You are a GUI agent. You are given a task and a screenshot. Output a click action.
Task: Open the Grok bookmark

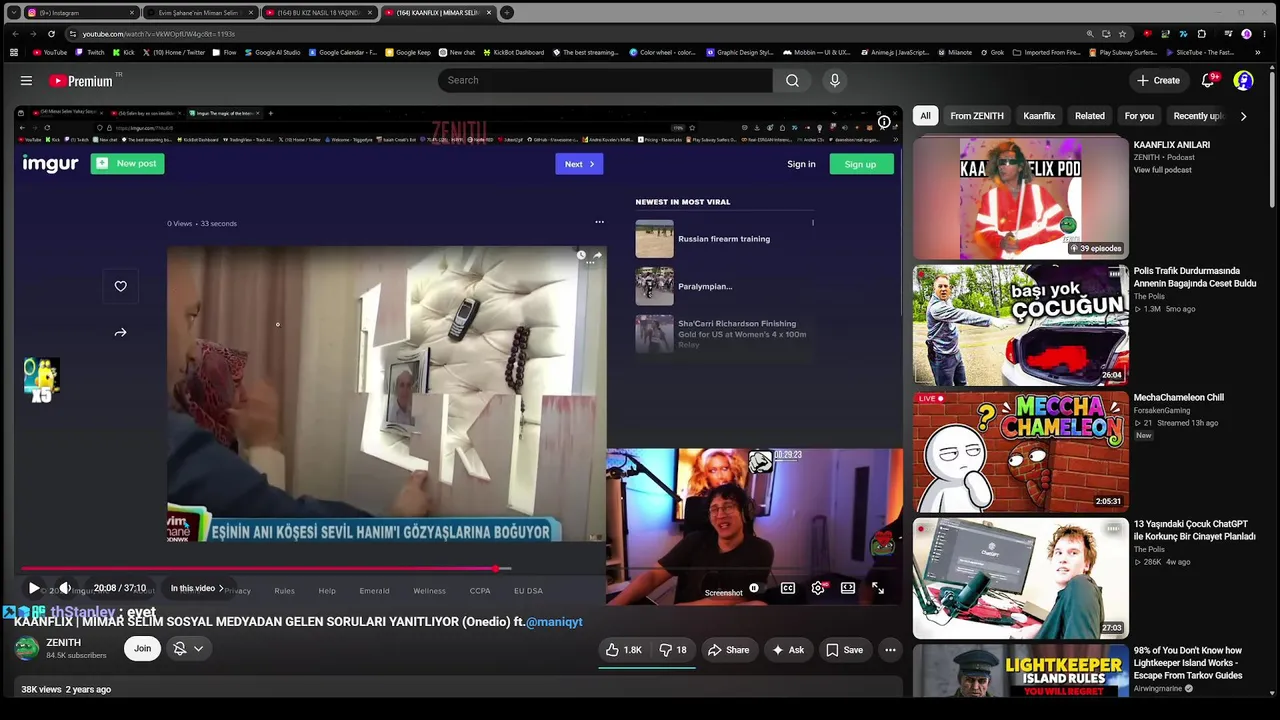[991, 52]
